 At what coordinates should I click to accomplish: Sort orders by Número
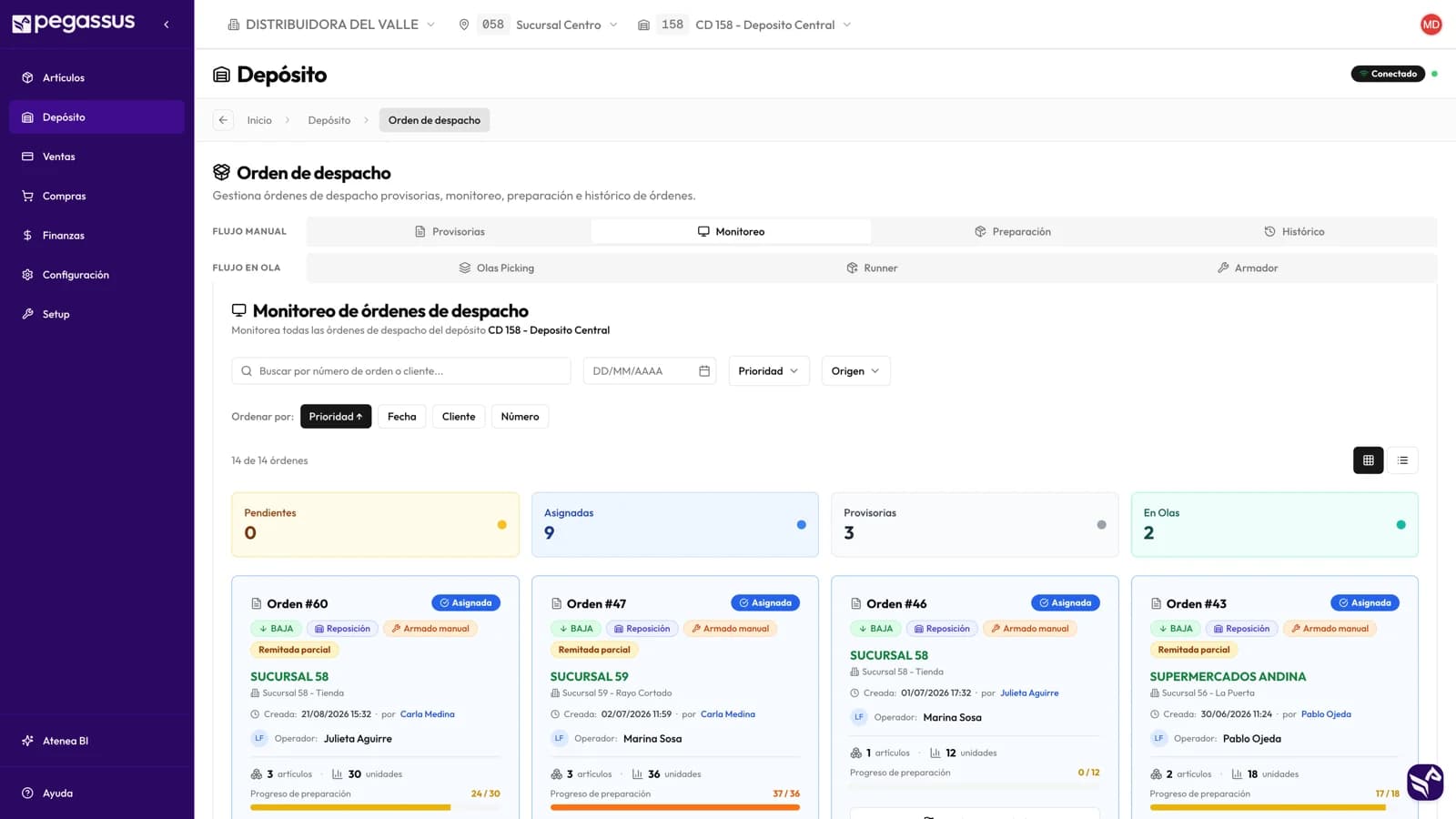tap(520, 417)
